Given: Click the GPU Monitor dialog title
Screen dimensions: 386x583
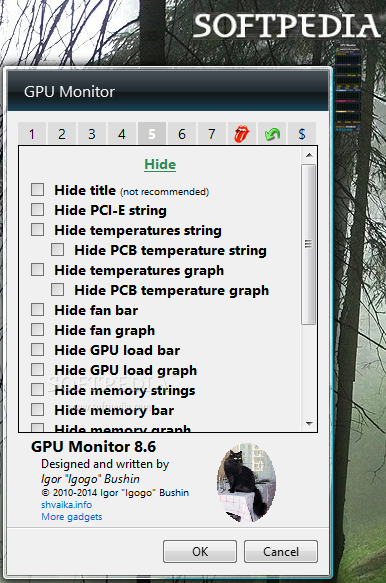Looking at the screenshot, I should (x=70, y=92).
